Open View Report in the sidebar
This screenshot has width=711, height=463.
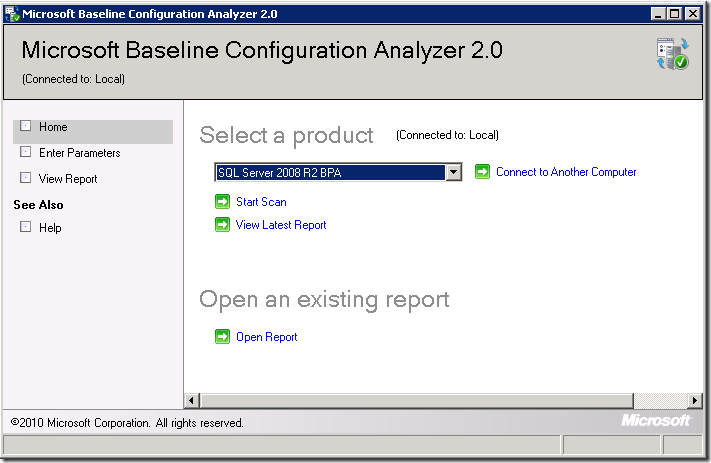(x=68, y=179)
